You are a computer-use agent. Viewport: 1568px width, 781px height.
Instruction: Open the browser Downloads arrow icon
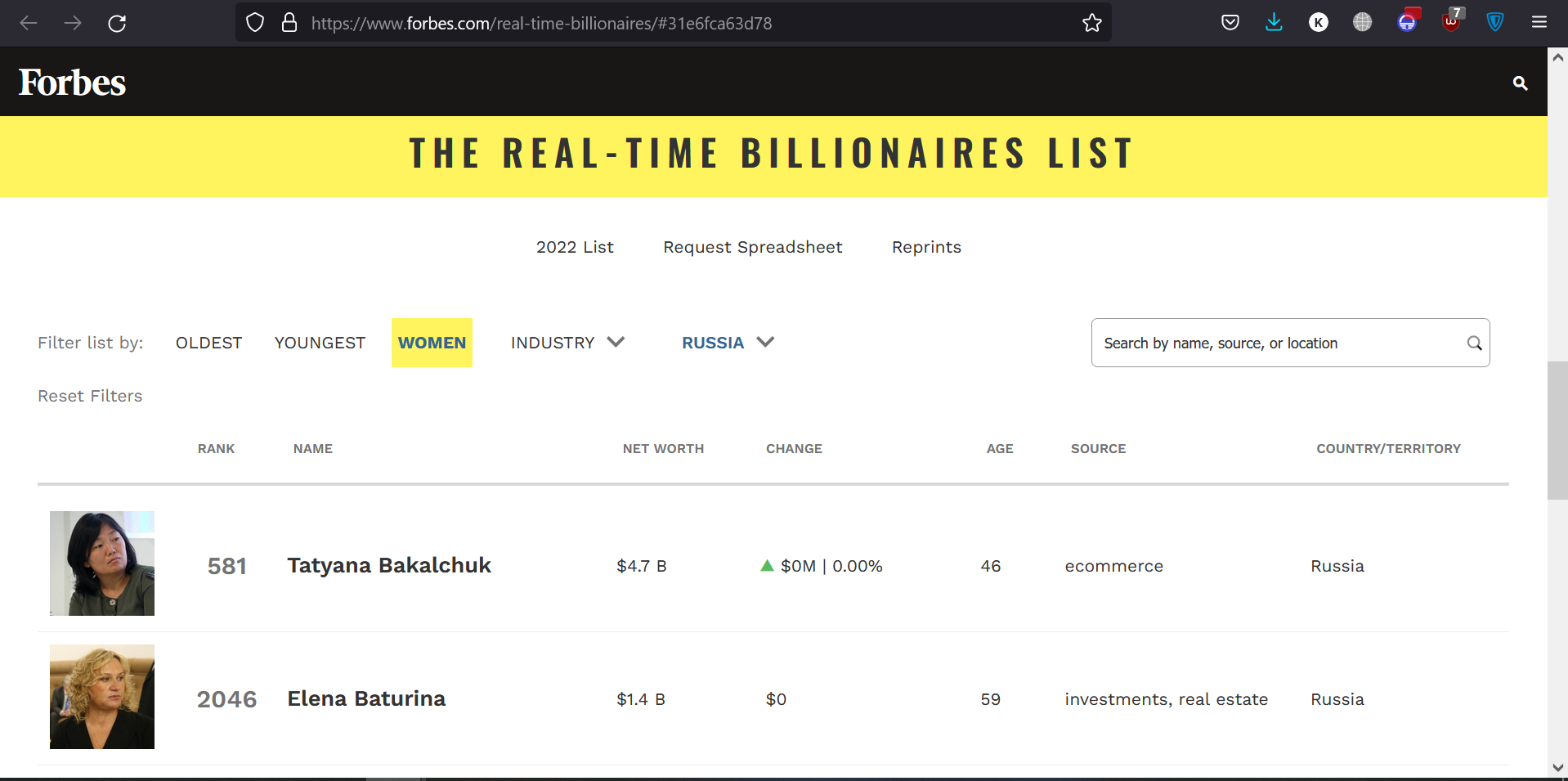(1274, 23)
